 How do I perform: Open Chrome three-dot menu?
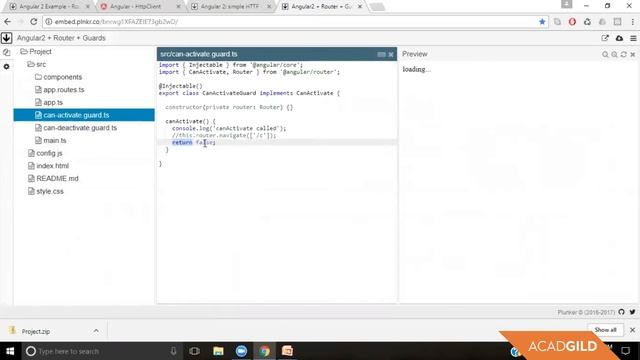633,22
